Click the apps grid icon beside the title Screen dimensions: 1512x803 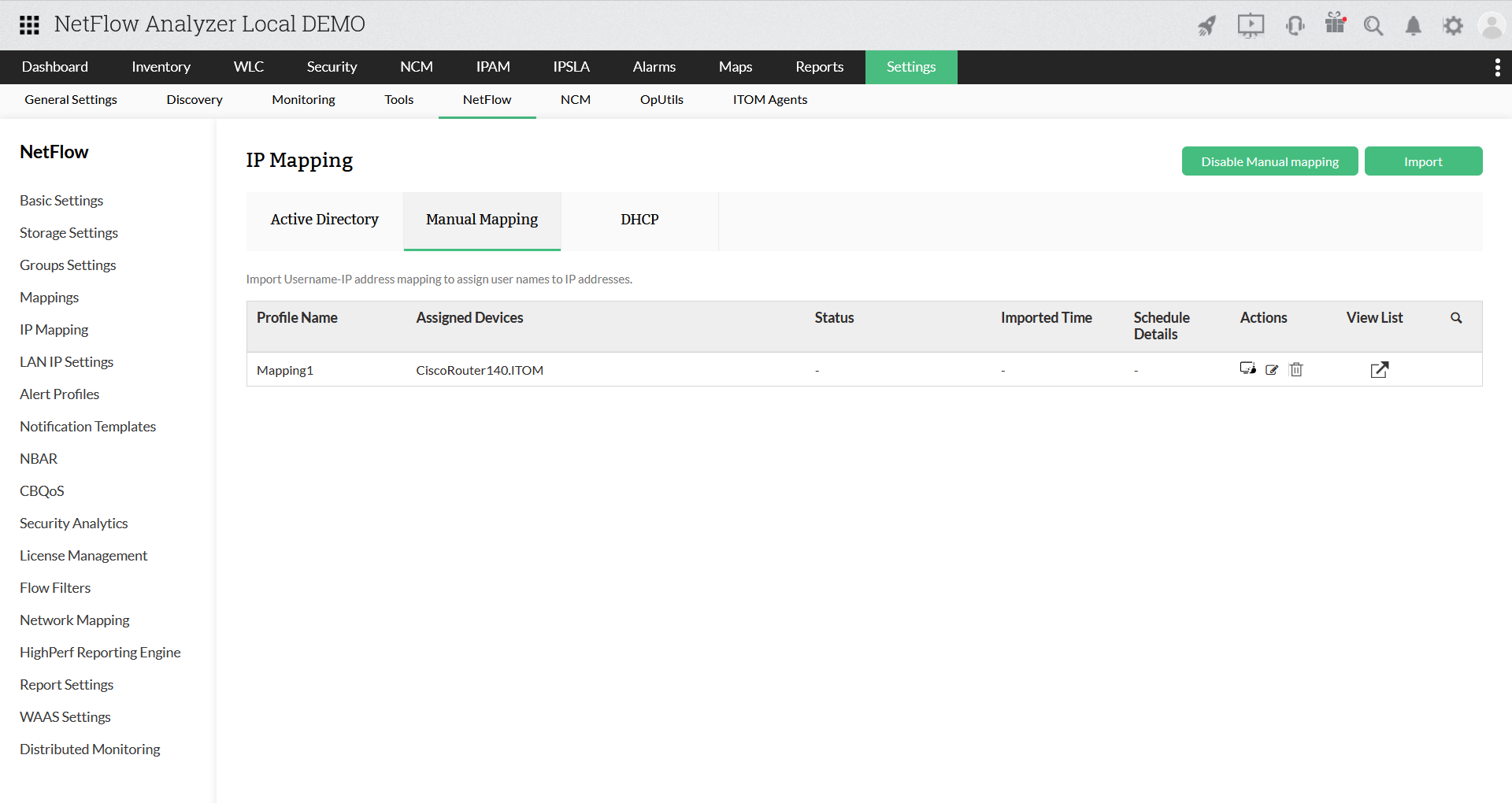click(x=29, y=24)
